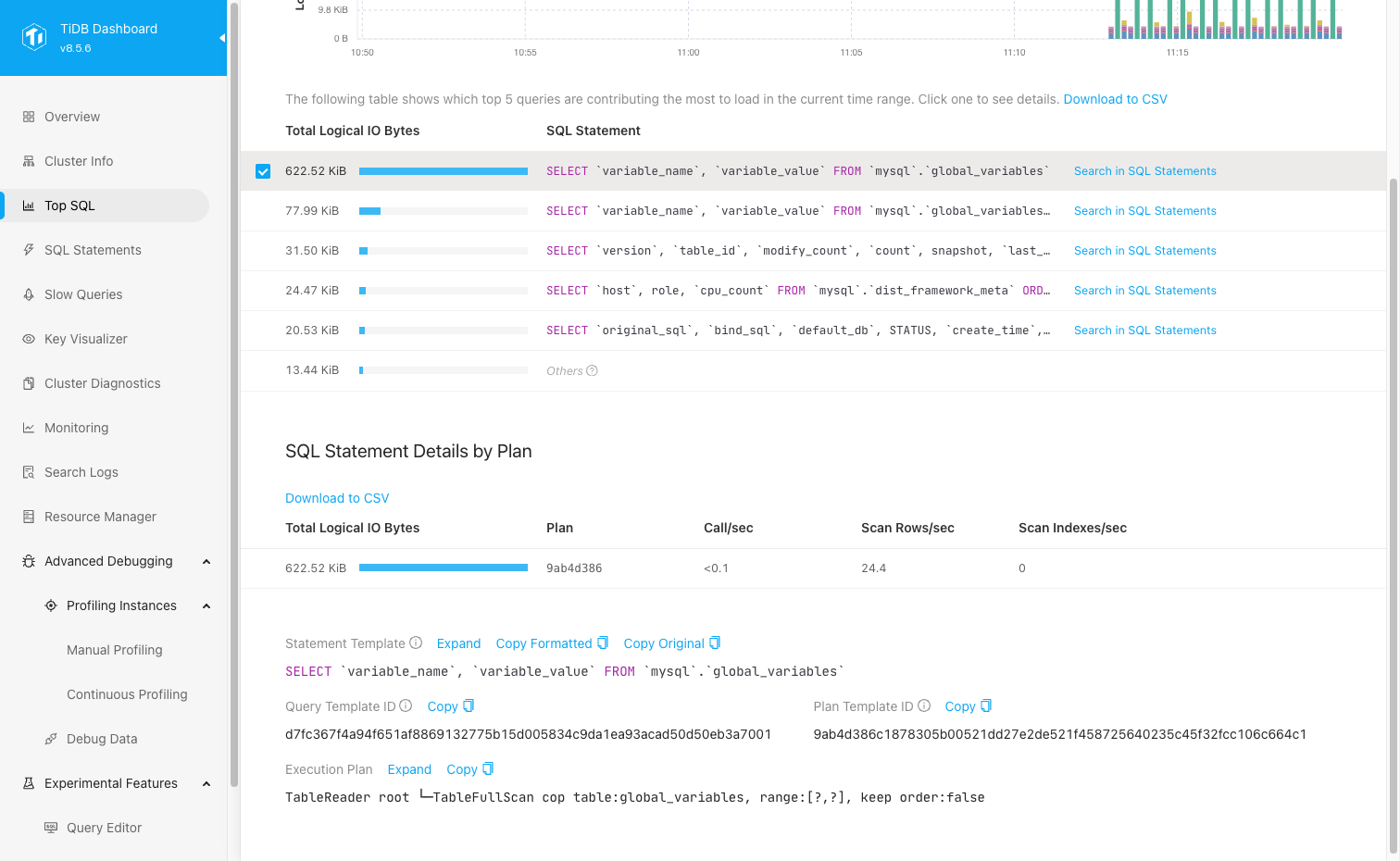Viewport: 1400px width, 861px height.
Task: Click the copy icon beside Copy Formatted
Action: (x=603, y=643)
